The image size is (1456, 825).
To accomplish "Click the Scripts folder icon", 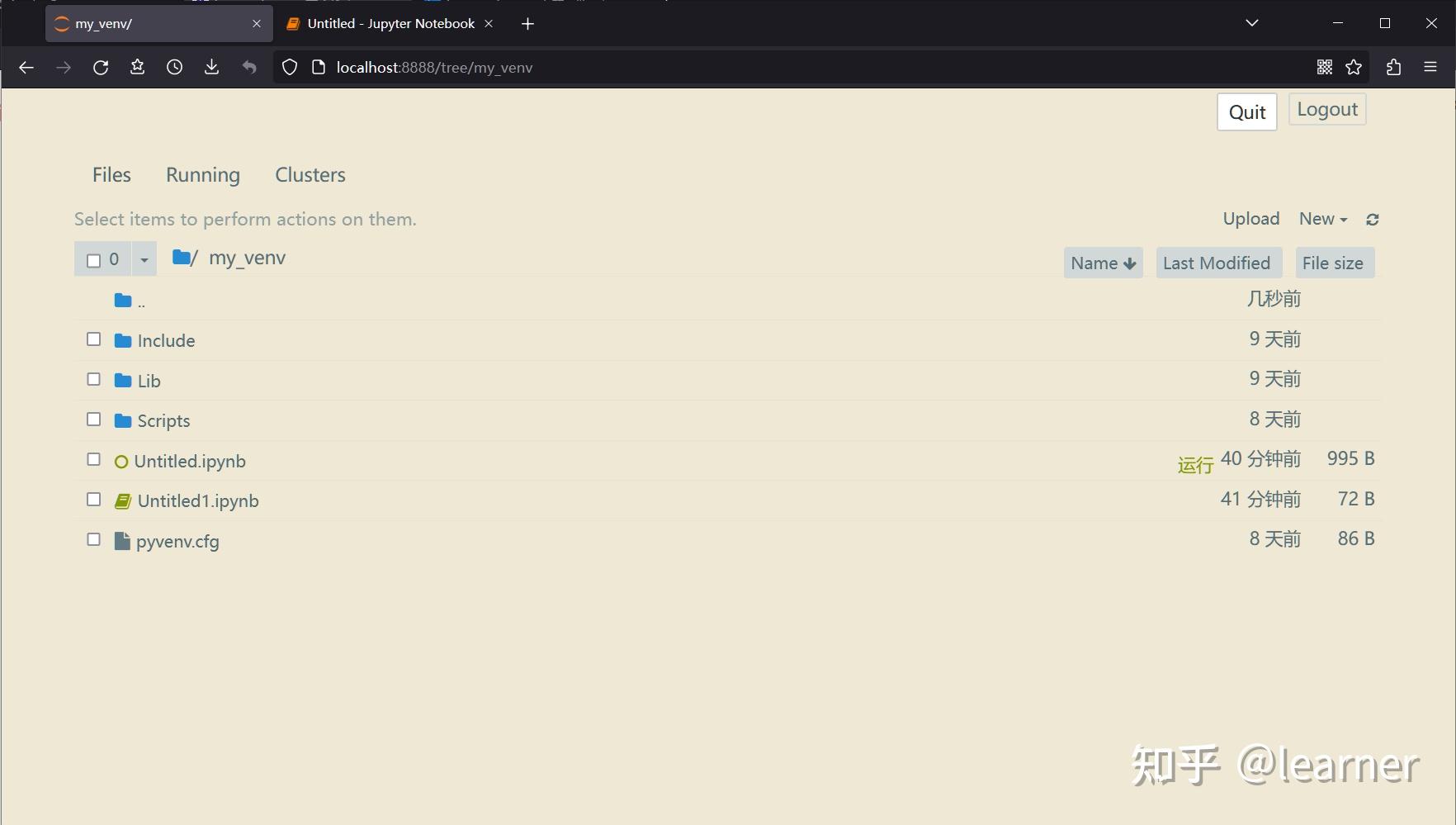I will tap(123, 420).
